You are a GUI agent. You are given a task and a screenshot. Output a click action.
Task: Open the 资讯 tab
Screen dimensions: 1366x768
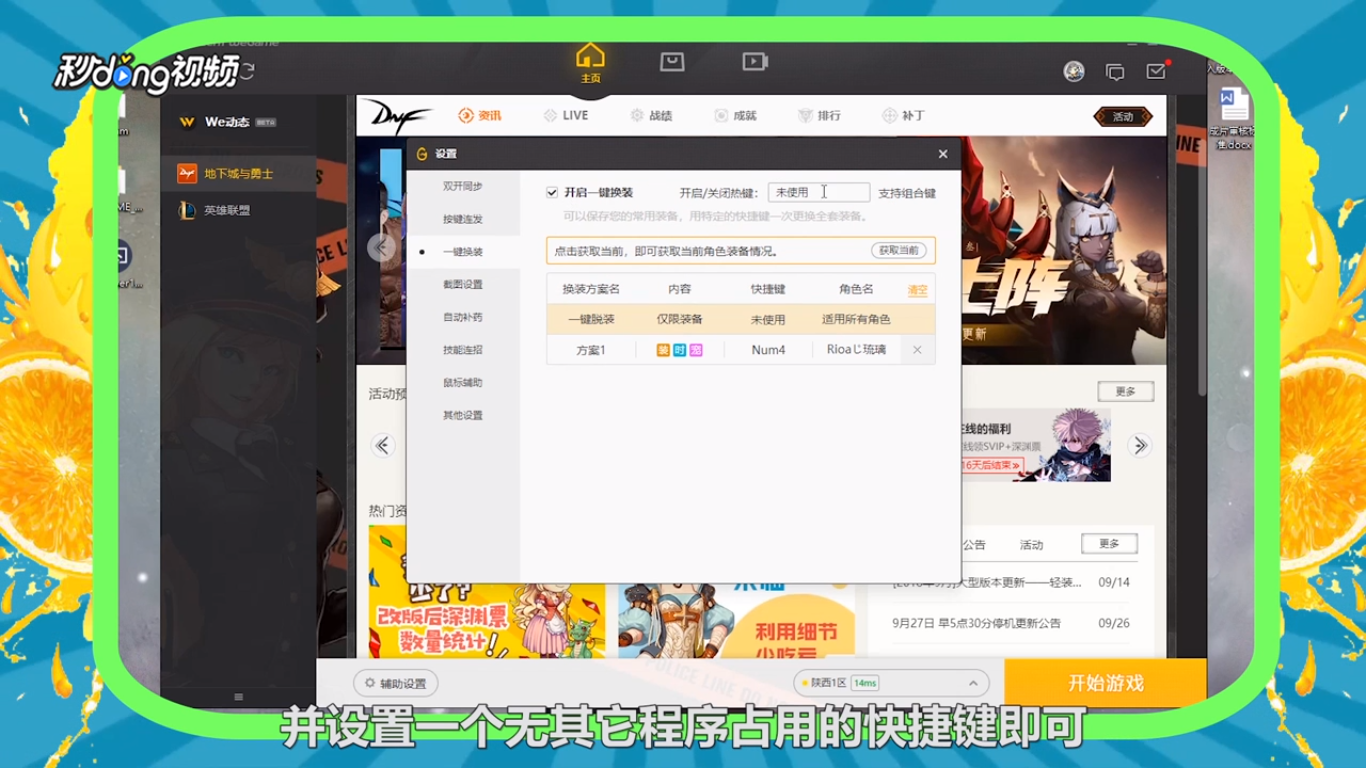coord(480,116)
